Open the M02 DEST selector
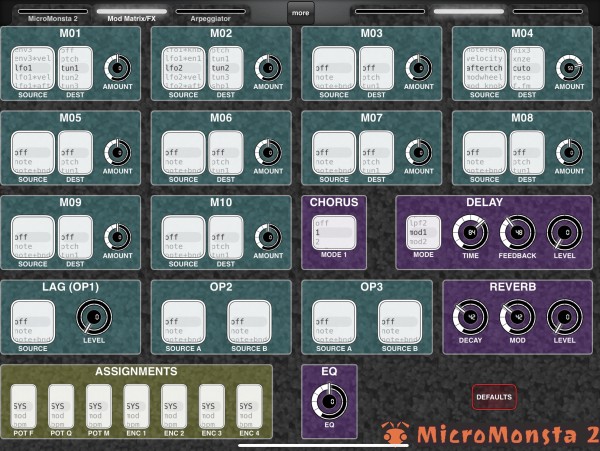600x451 pixels. 226,68
